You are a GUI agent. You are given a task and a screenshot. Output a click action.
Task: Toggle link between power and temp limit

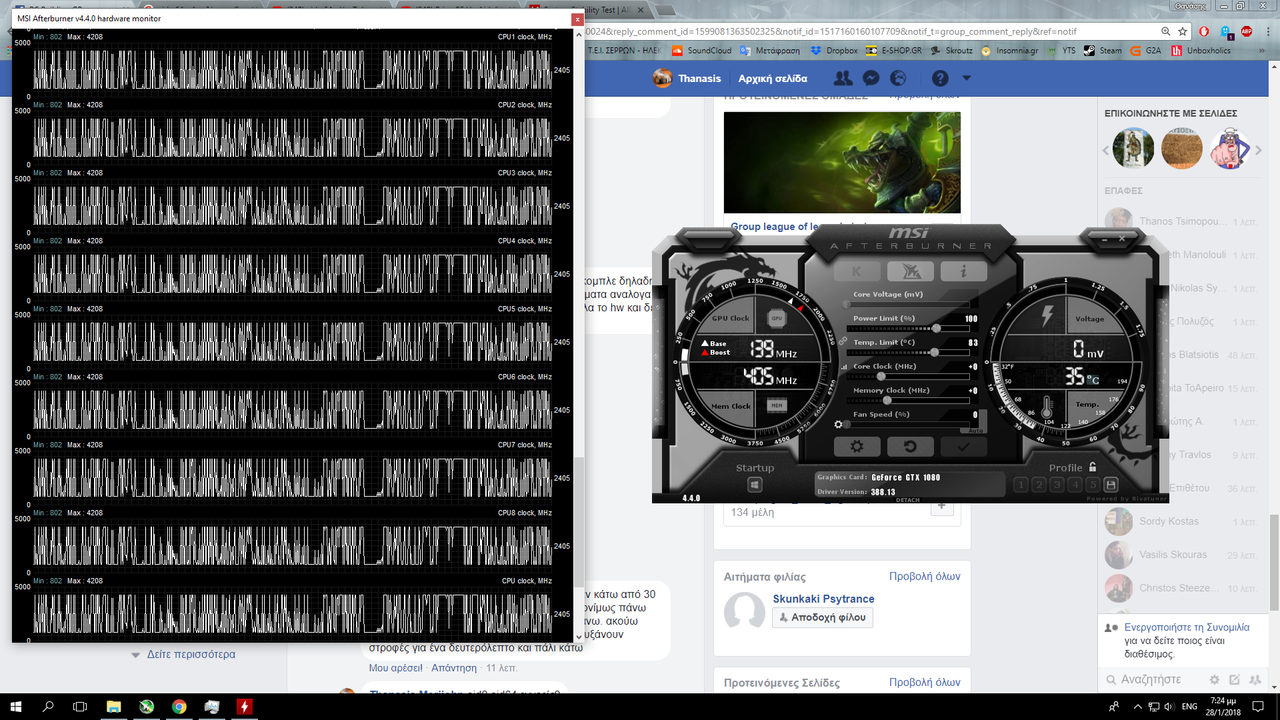coord(843,340)
